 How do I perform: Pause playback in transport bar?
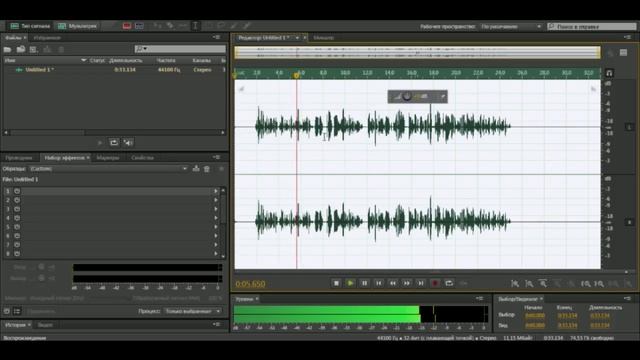tap(364, 283)
